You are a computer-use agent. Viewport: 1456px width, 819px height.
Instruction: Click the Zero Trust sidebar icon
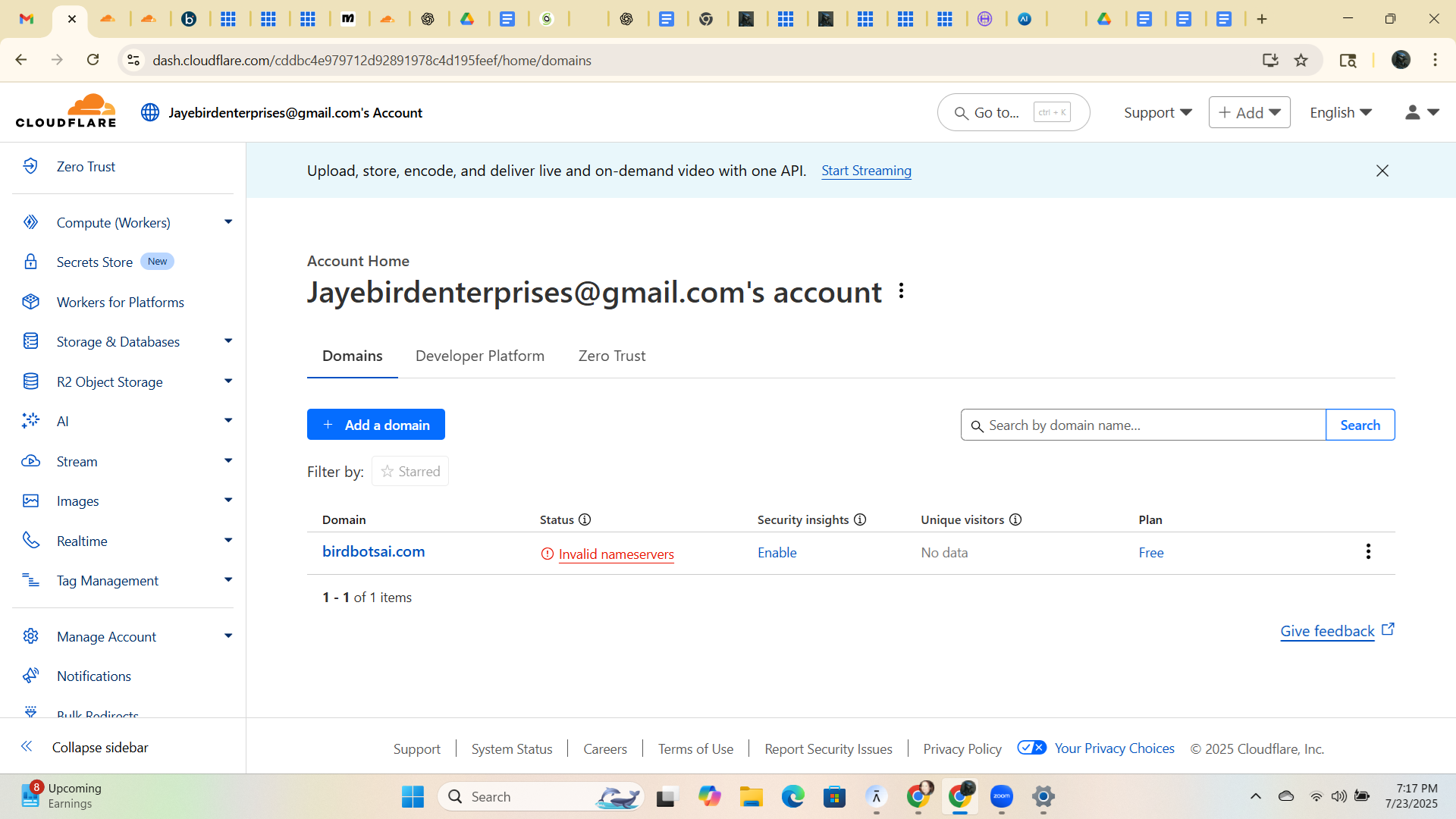[30, 166]
